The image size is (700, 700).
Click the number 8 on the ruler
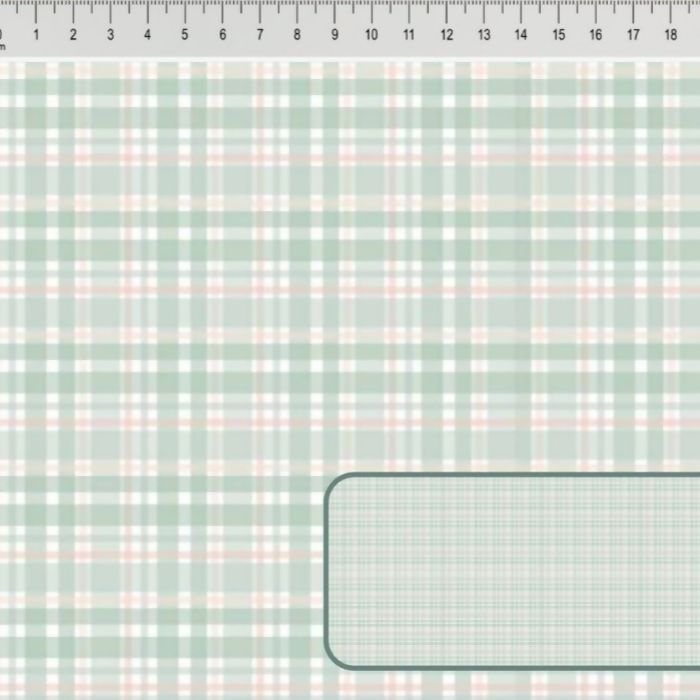(x=297, y=35)
